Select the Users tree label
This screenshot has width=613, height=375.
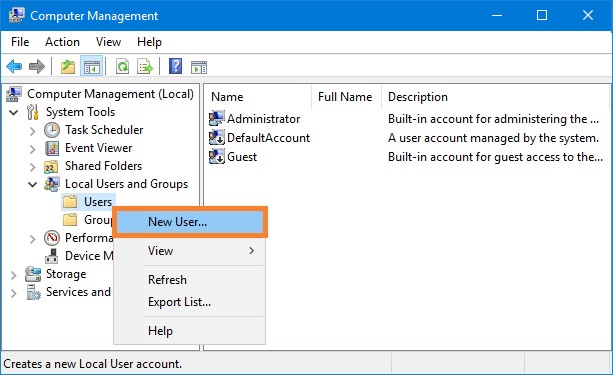tap(98, 202)
